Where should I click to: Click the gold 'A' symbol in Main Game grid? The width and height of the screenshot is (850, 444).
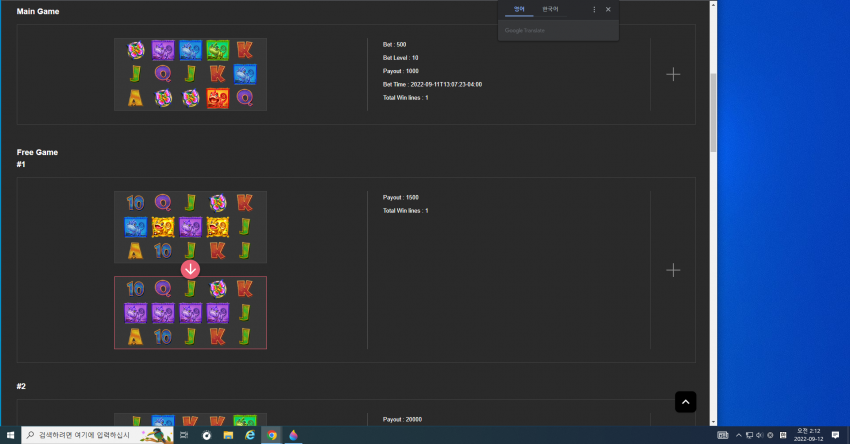coord(135,98)
